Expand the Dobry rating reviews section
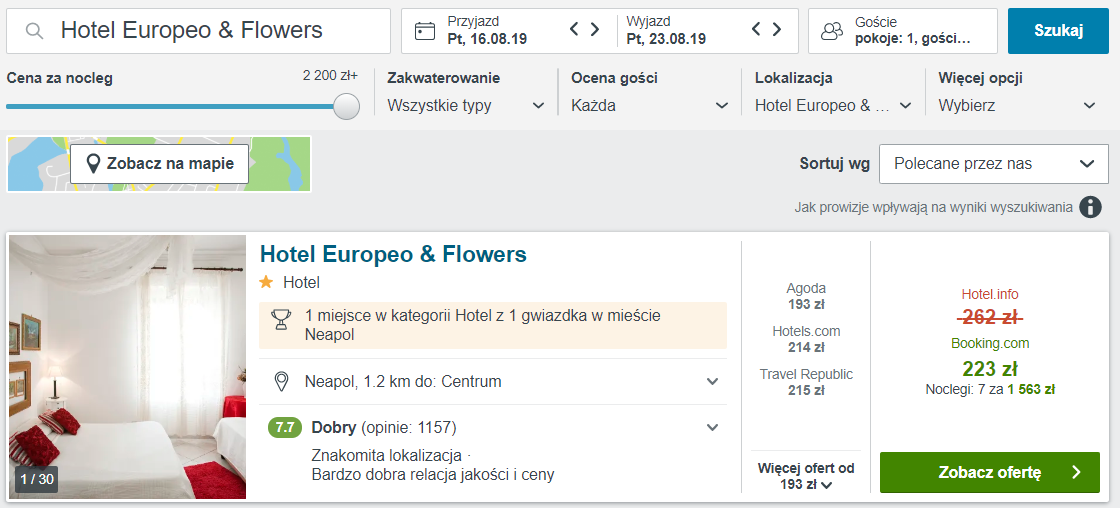The height and width of the screenshot is (508, 1120). coord(712,428)
